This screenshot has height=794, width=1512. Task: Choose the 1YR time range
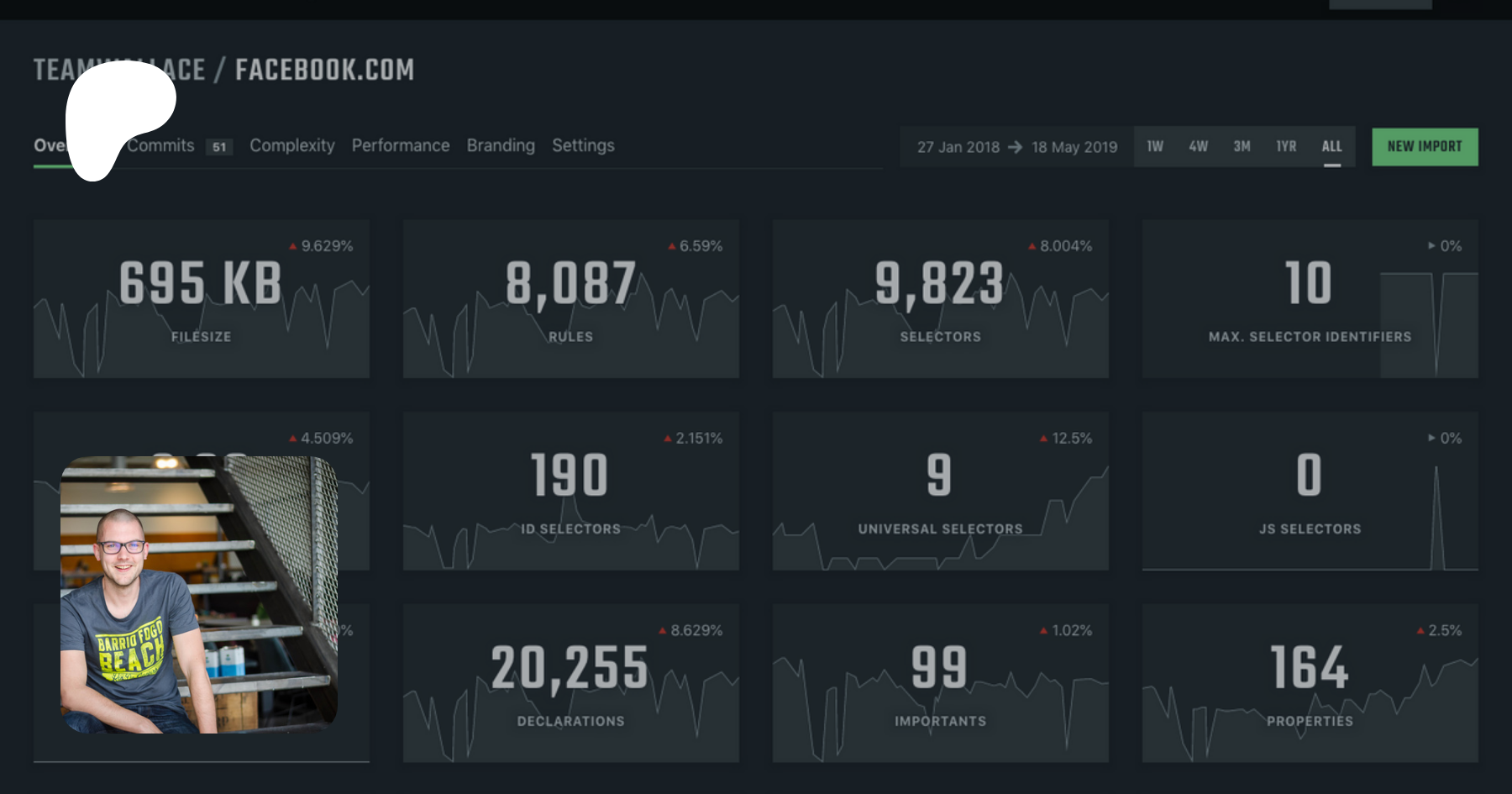coord(1286,147)
